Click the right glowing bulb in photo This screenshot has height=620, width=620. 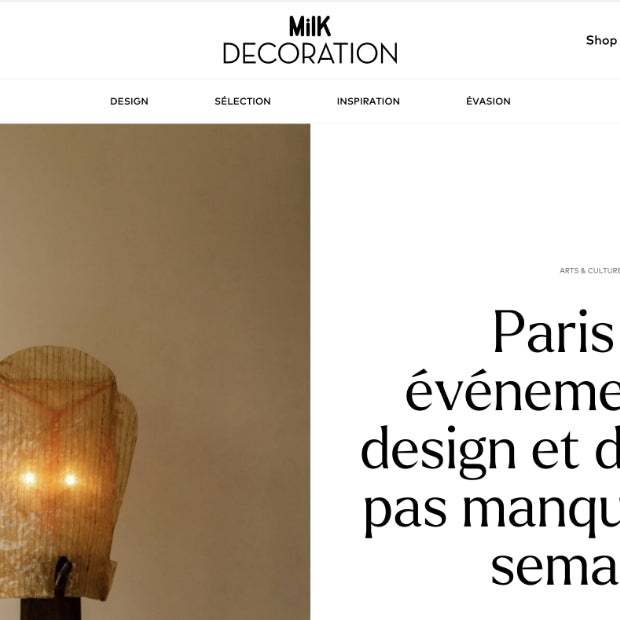(x=70, y=480)
